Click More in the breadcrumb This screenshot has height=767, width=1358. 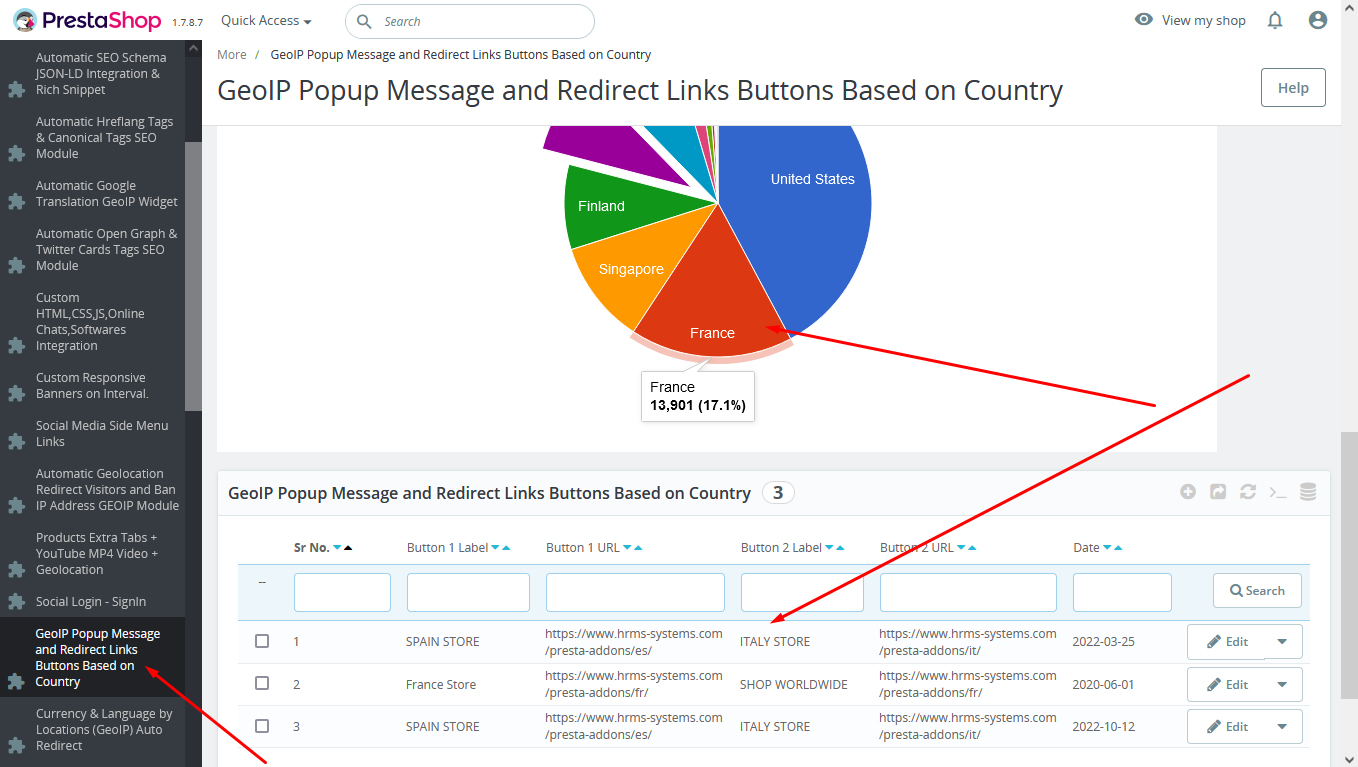point(232,54)
